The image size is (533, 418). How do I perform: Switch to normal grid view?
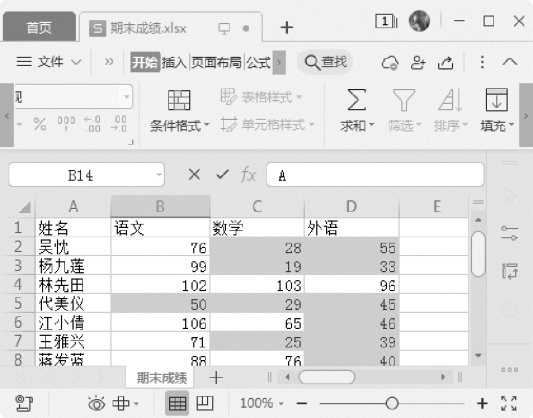pyautogui.click(x=177, y=403)
